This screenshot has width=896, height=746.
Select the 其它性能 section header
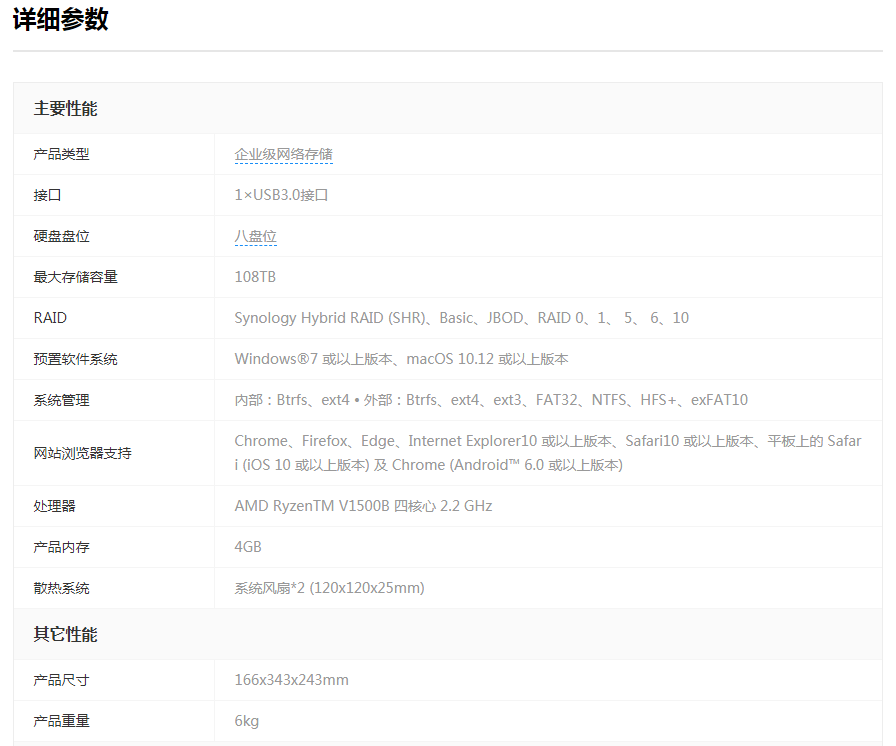[65, 634]
